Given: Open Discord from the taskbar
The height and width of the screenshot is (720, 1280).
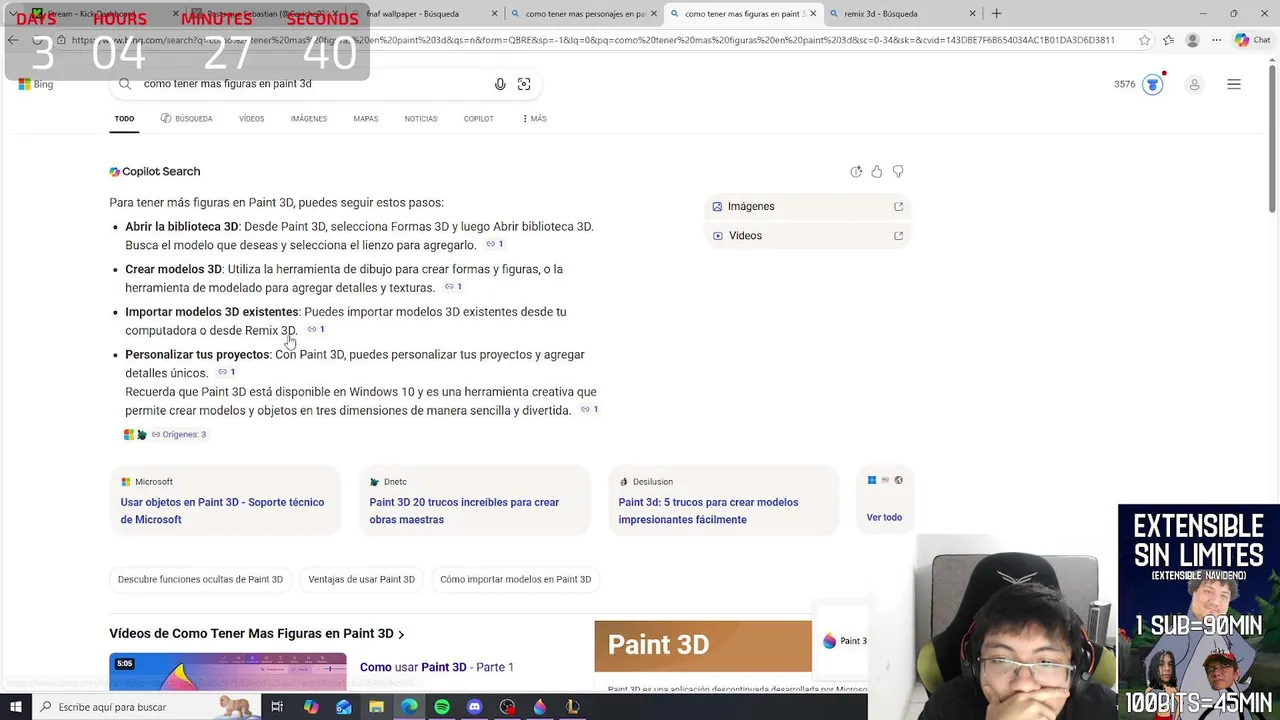Looking at the screenshot, I should pos(475,707).
